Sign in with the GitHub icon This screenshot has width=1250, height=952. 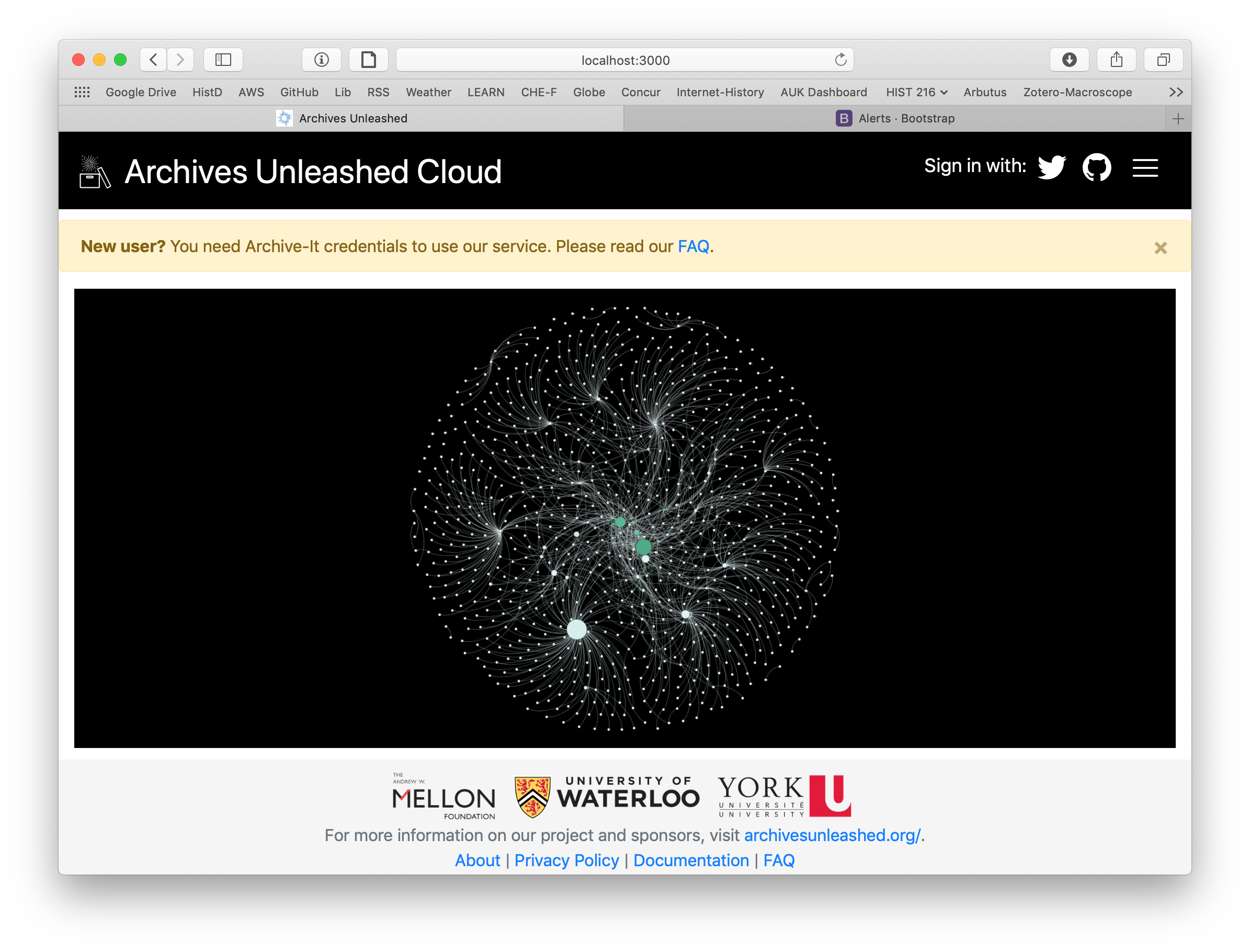click(1096, 167)
